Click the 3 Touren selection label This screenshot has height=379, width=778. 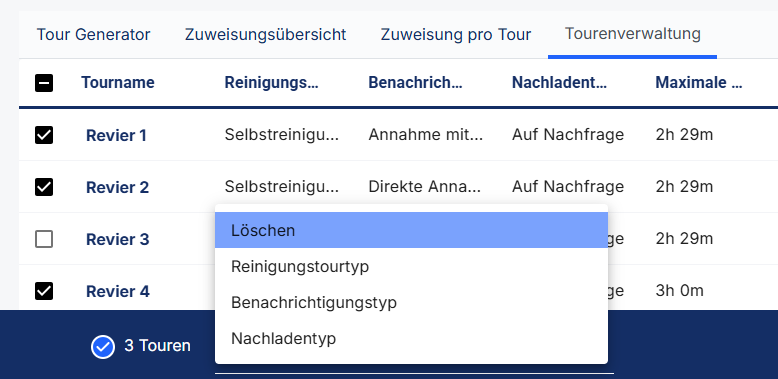pyautogui.click(x=157, y=346)
